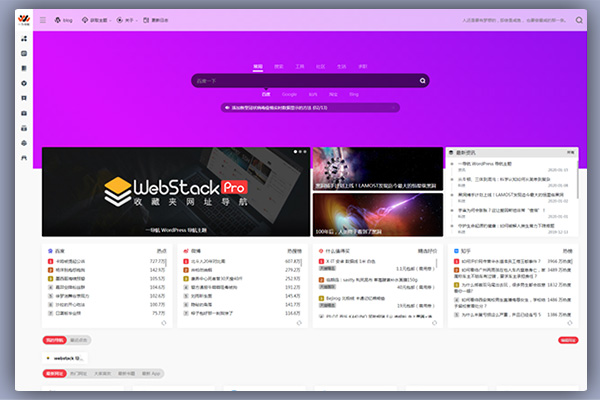Expand the 获取主题 dropdown menu
The height and width of the screenshot is (400, 600).
tap(96, 20)
